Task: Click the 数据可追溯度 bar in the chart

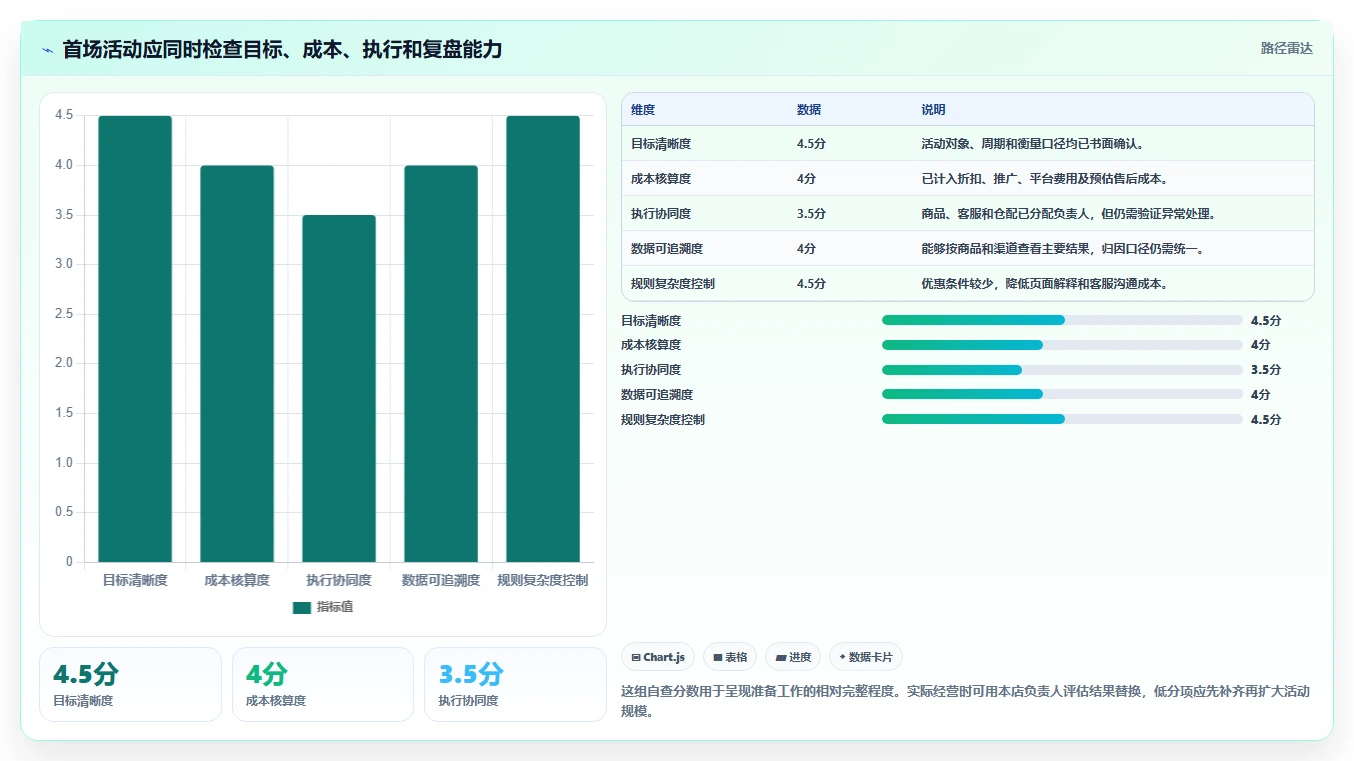Action: 441,364
